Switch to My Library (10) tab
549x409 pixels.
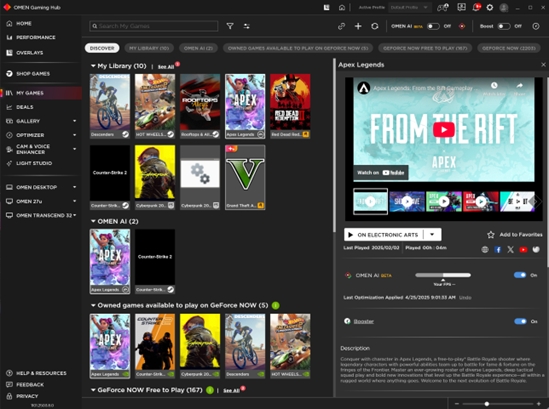[149, 48]
